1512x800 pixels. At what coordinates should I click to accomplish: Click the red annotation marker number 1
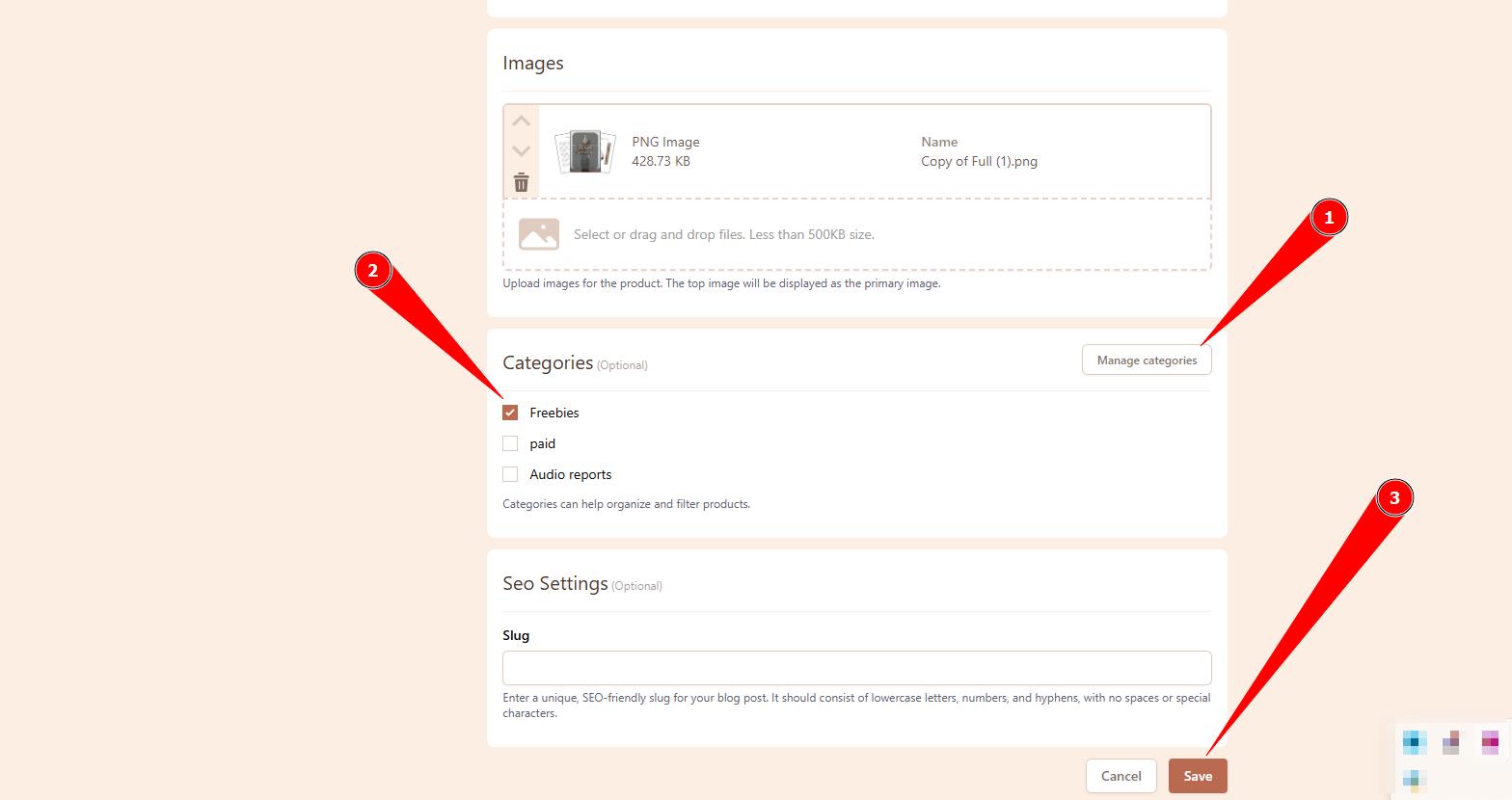tap(1328, 218)
